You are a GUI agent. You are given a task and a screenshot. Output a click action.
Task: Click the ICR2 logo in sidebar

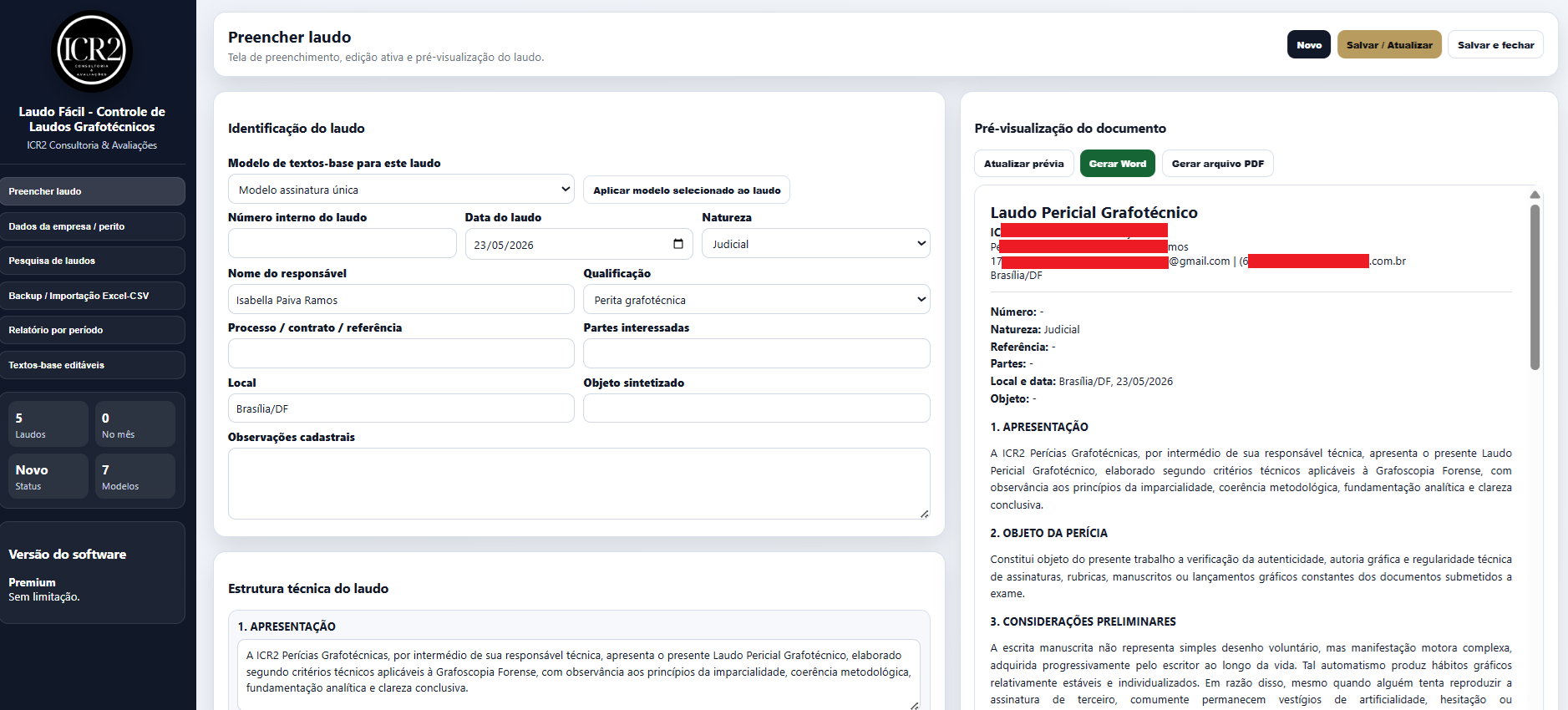92,51
